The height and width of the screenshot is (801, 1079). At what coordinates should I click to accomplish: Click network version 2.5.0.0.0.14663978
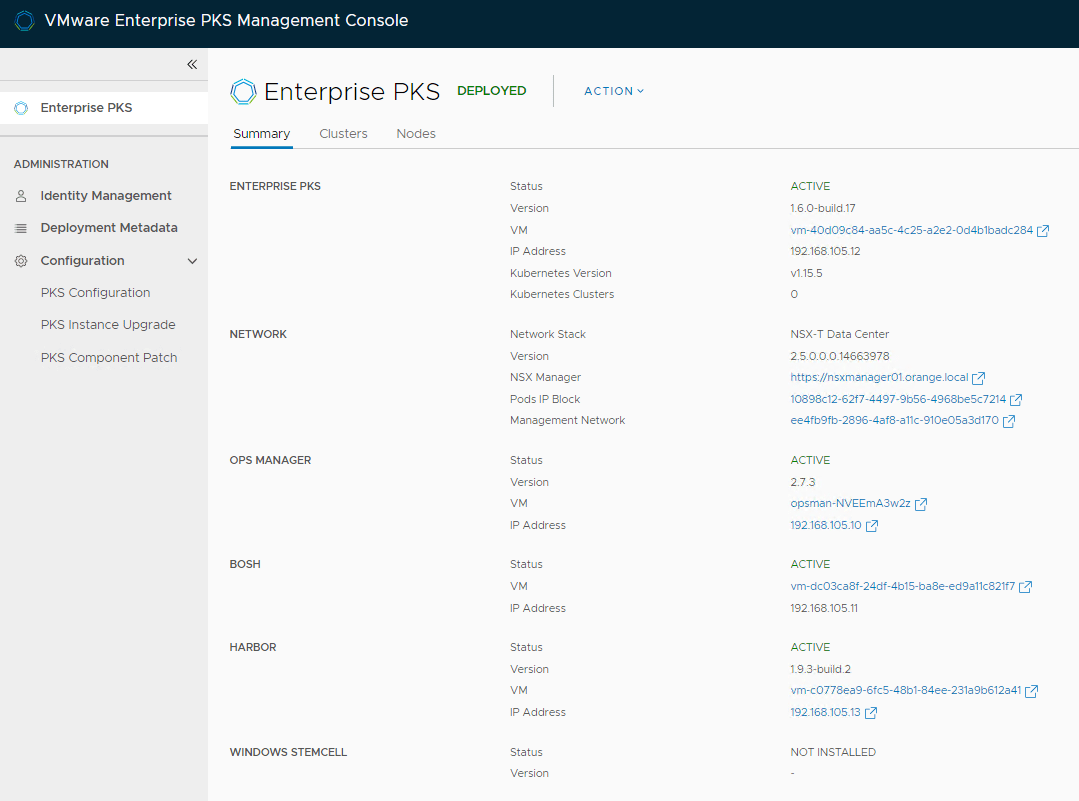point(840,356)
